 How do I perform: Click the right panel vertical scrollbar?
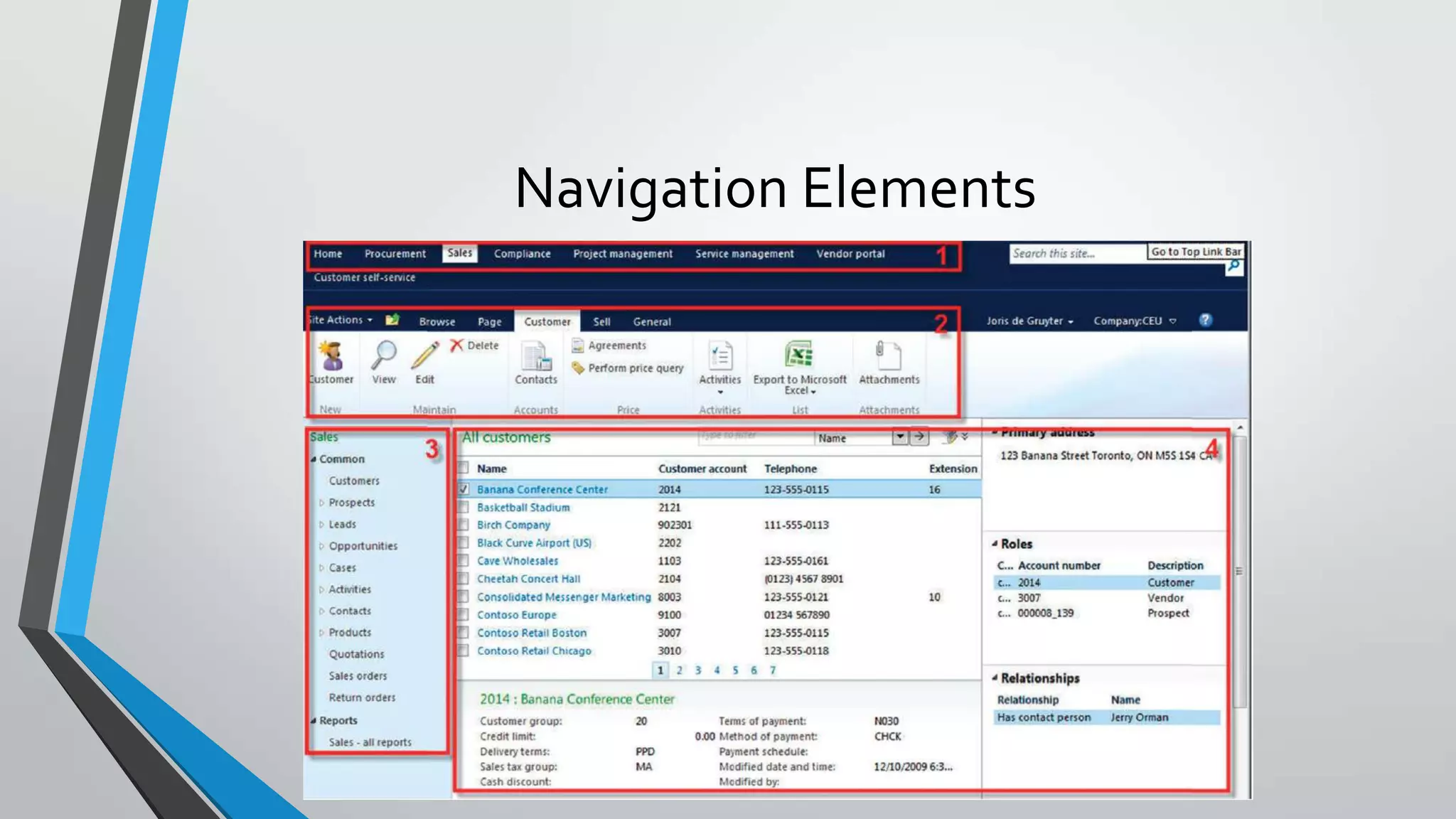1240,571
